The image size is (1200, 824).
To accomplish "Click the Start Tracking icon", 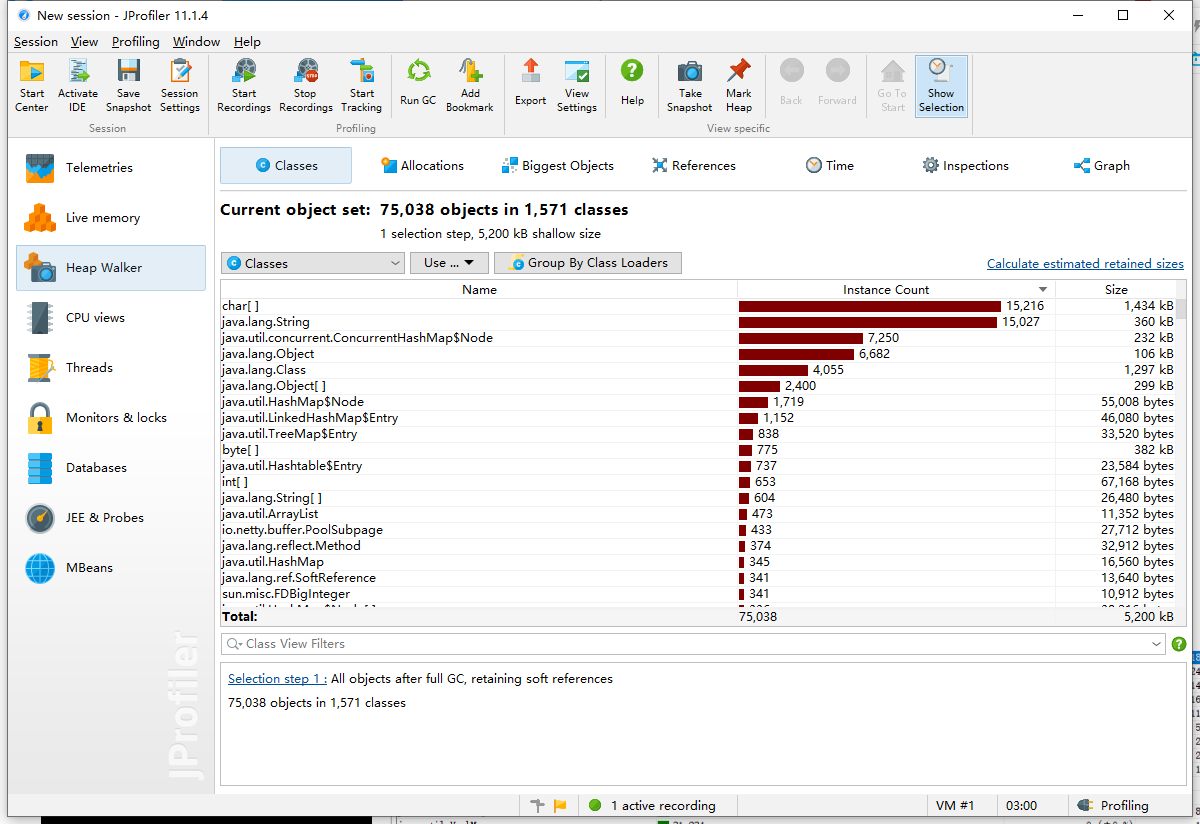I will pos(361,86).
